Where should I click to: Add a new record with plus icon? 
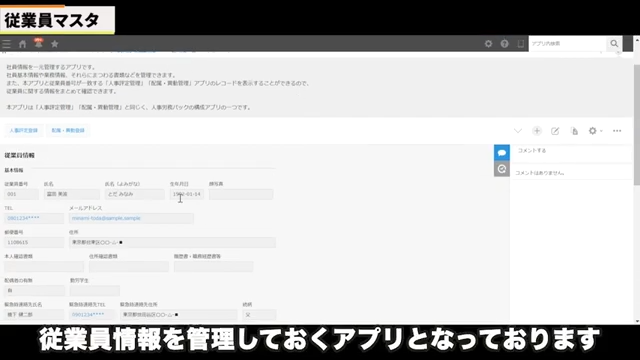click(x=537, y=131)
